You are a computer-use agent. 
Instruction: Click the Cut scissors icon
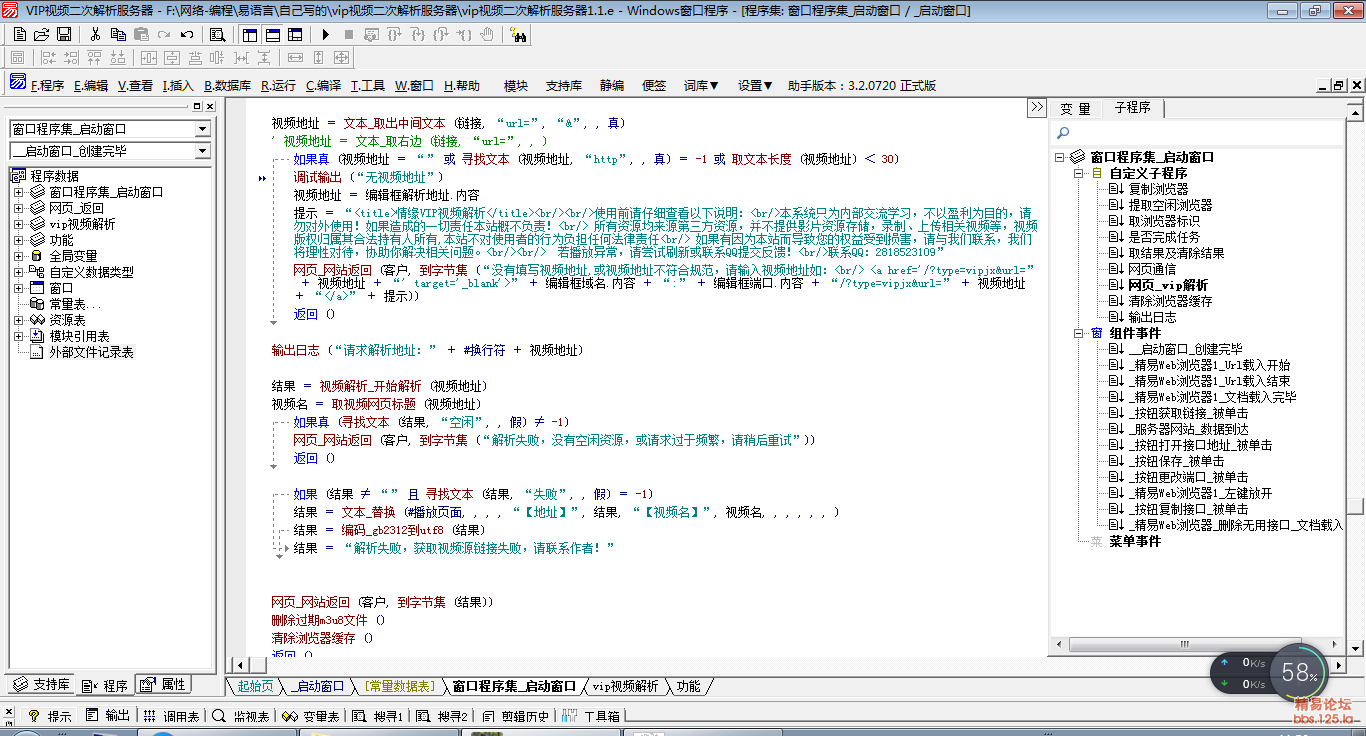click(95, 34)
